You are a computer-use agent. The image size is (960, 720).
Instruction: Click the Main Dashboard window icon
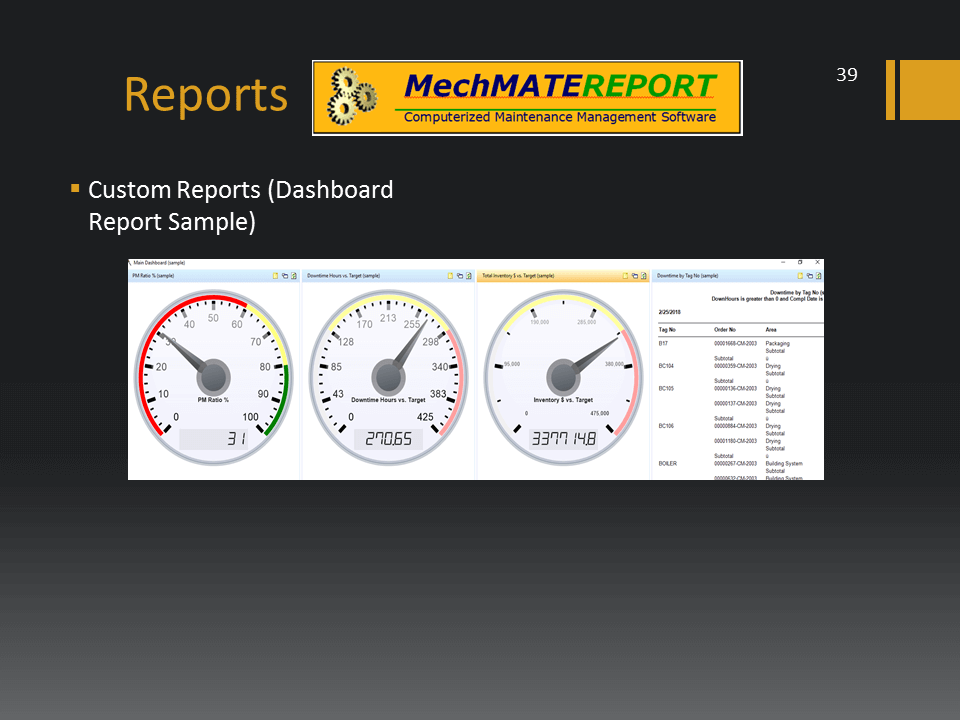(130, 263)
